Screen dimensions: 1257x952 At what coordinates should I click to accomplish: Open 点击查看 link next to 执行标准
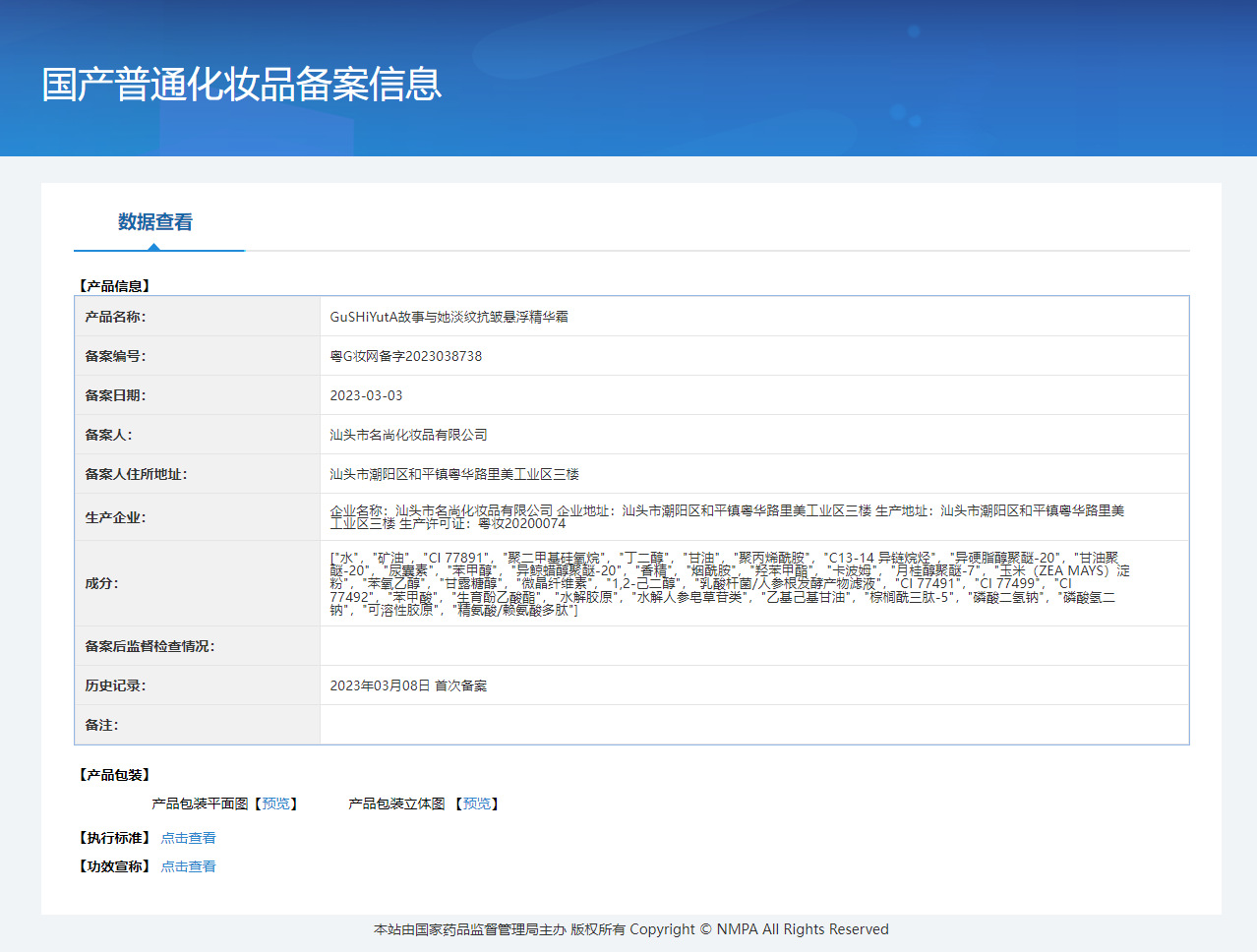(188, 838)
